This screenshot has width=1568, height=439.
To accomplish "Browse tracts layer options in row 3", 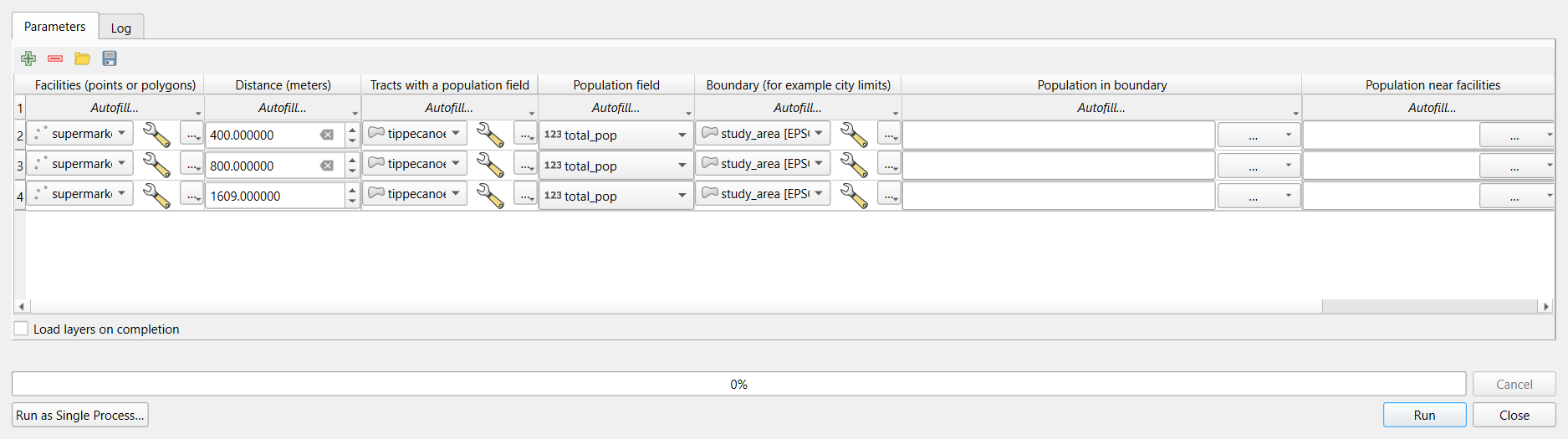I will [x=526, y=165].
